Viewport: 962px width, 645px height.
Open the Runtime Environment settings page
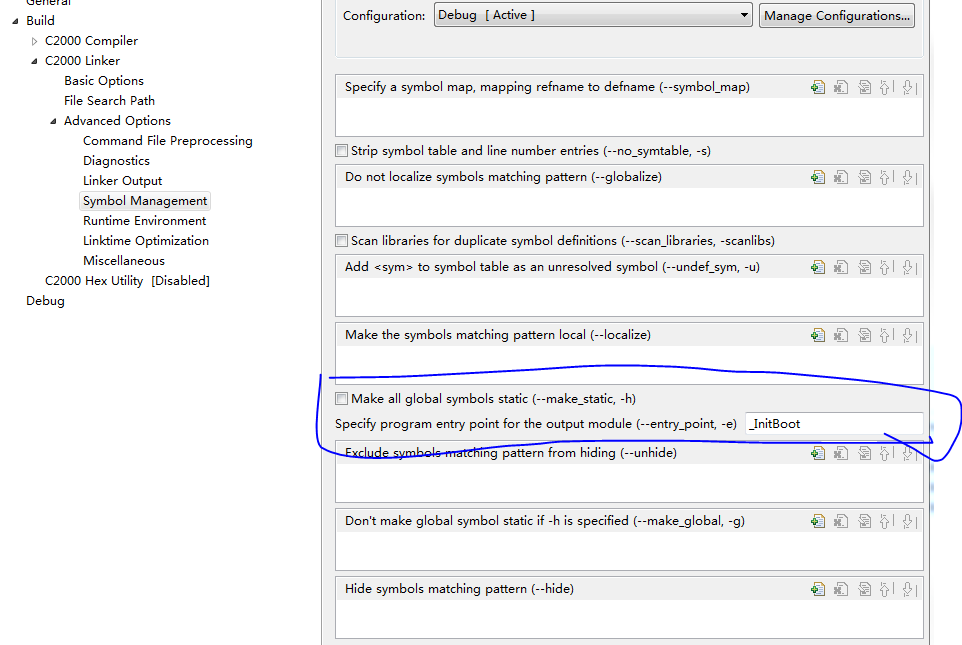pos(144,221)
